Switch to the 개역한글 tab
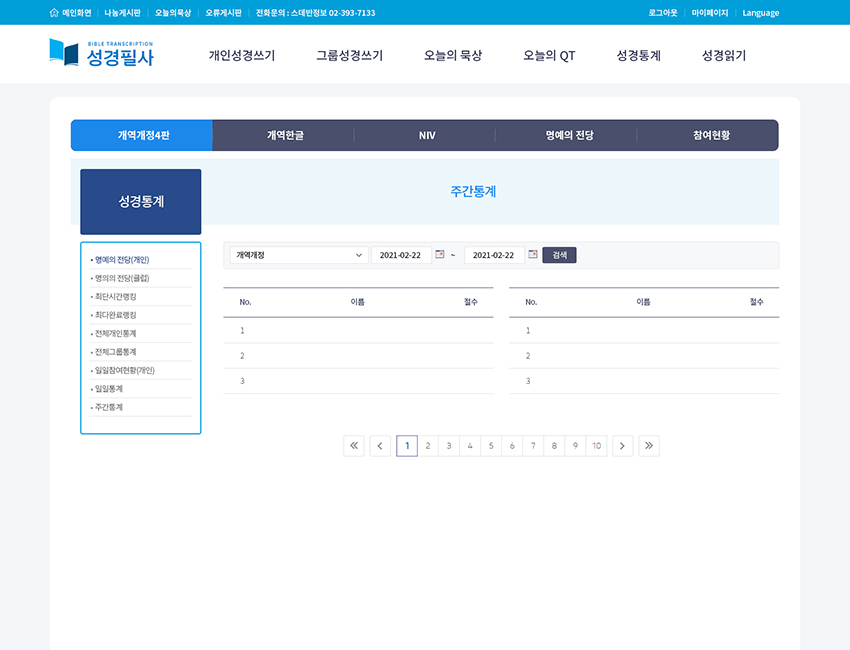The height and width of the screenshot is (650, 850). [x=284, y=135]
